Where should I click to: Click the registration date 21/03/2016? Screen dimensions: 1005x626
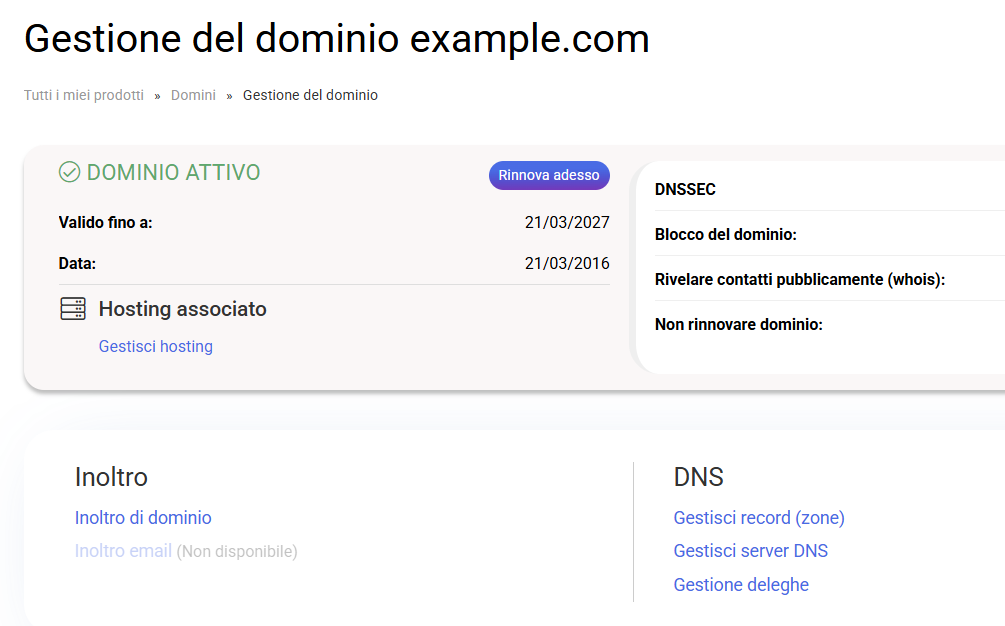pyautogui.click(x=567, y=264)
